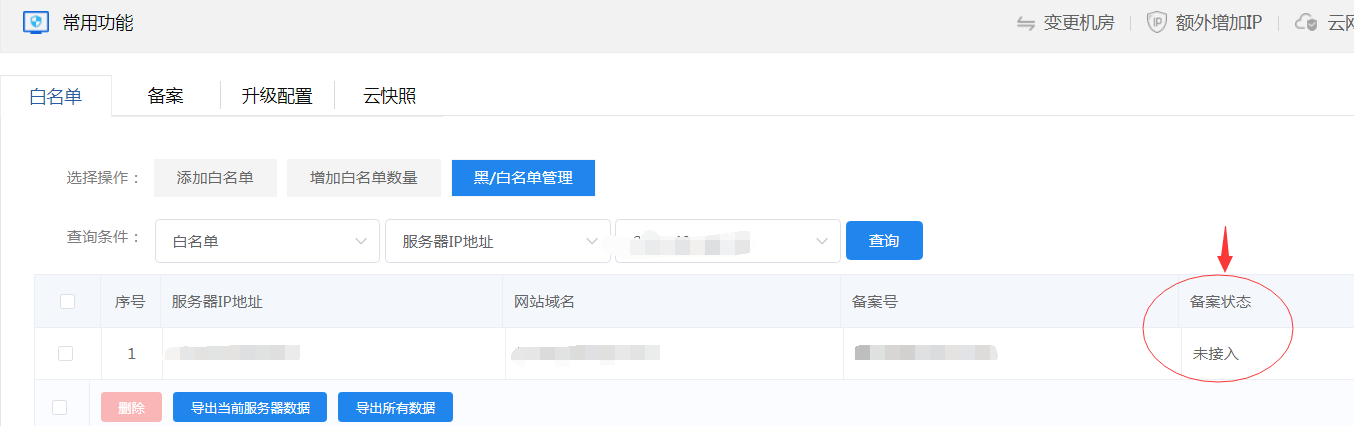Open 黑/白名单管理
Image resolution: width=1354 pixels, height=426 pixels.
[523, 178]
